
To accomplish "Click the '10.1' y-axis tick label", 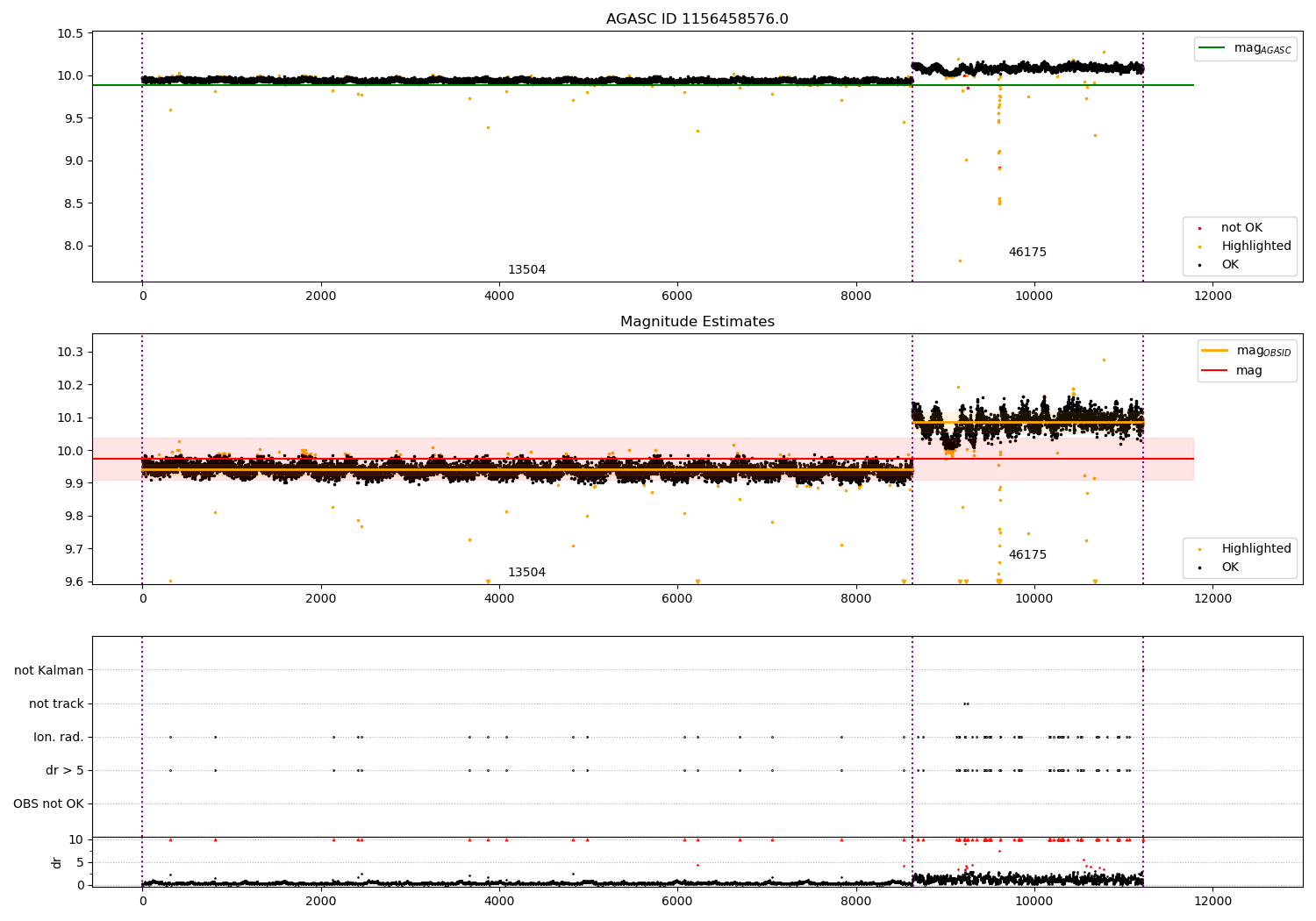I will pyautogui.click(x=70, y=418).
